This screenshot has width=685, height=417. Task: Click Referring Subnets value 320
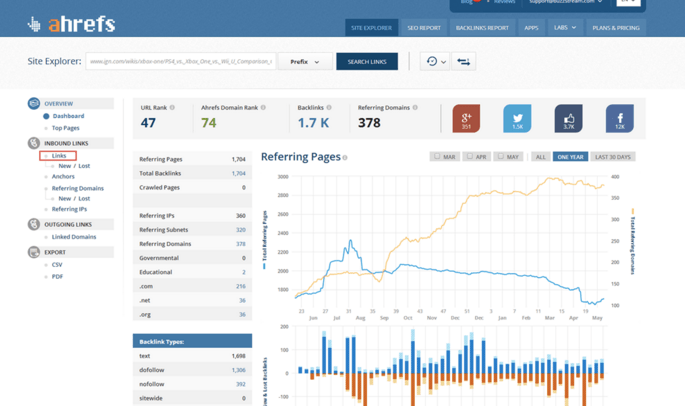tap(241, 230)
